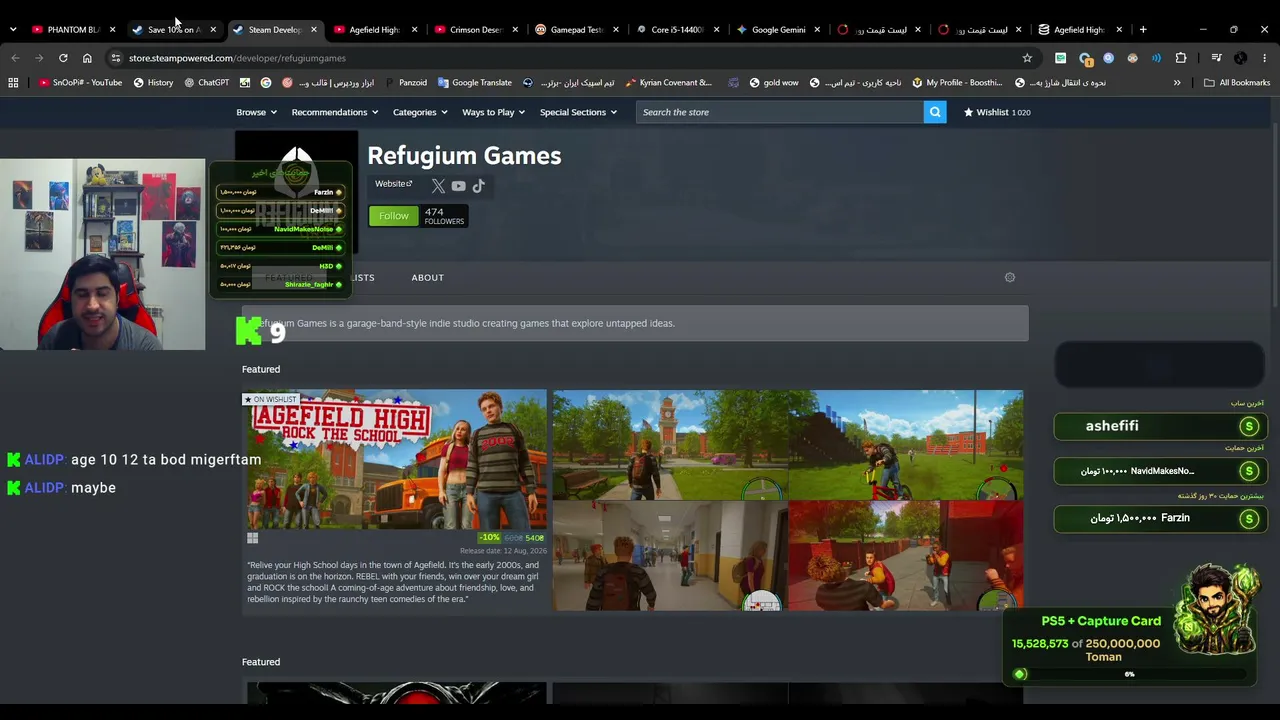Open the Refugium Games YouTube channel icon
This screenshot has width=1280, height=720.
(458, 186)
